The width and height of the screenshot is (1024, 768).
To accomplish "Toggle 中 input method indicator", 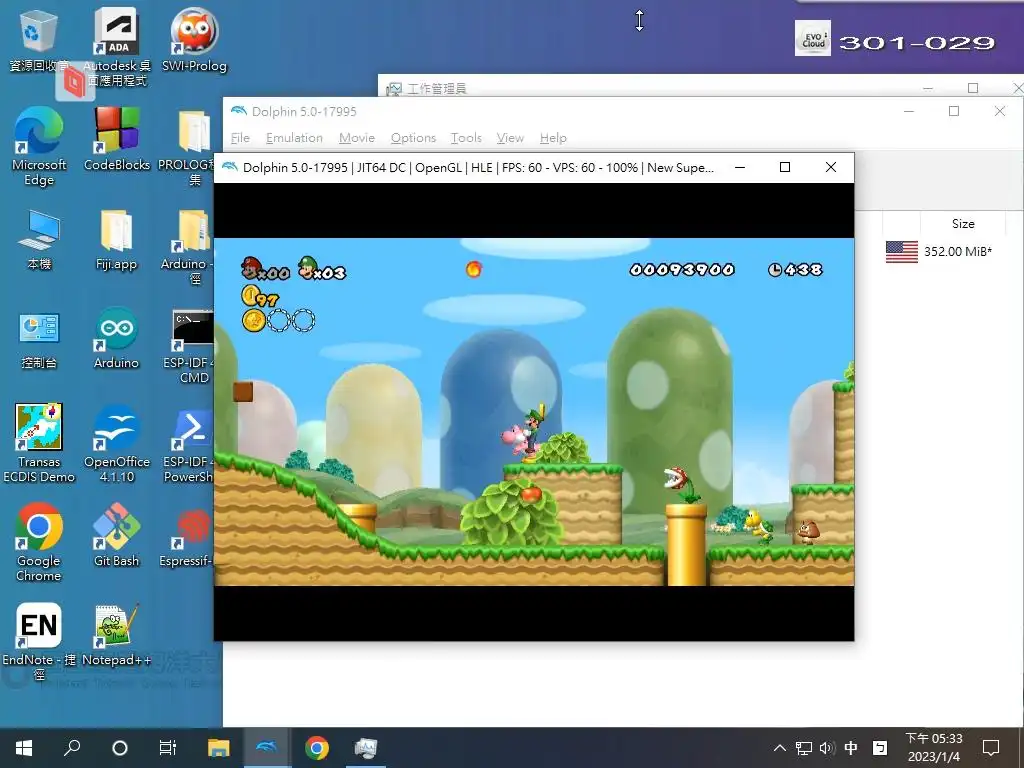I will tap(851, 748).
